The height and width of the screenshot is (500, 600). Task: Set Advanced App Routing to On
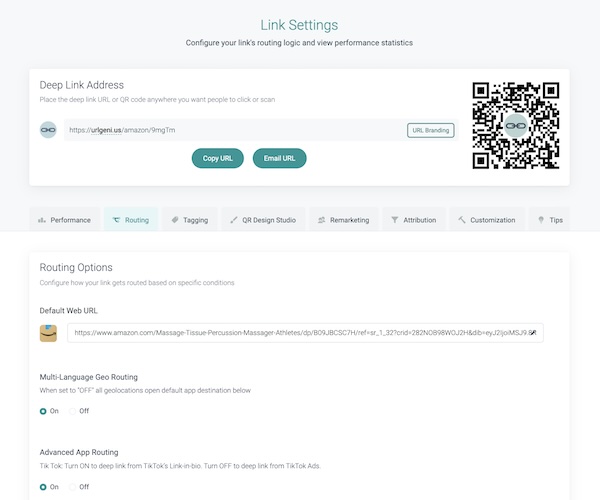[x=43, y=487]
